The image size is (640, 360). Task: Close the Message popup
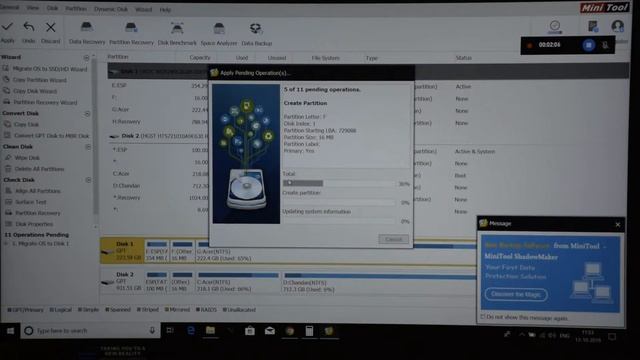(618, 224)
